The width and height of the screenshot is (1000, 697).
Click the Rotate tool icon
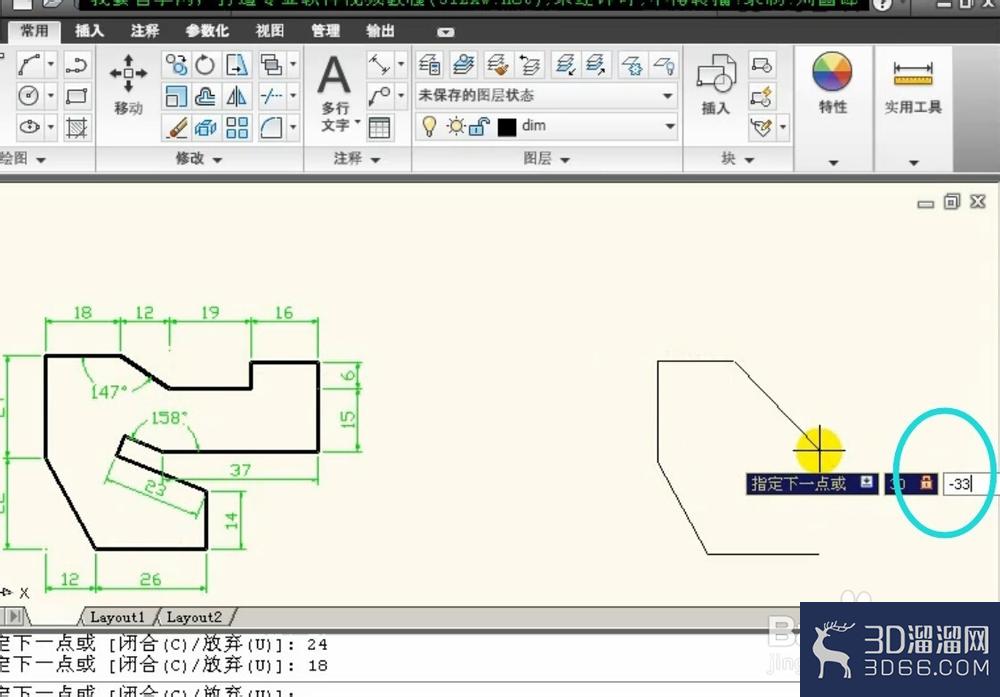coord(205,65)
